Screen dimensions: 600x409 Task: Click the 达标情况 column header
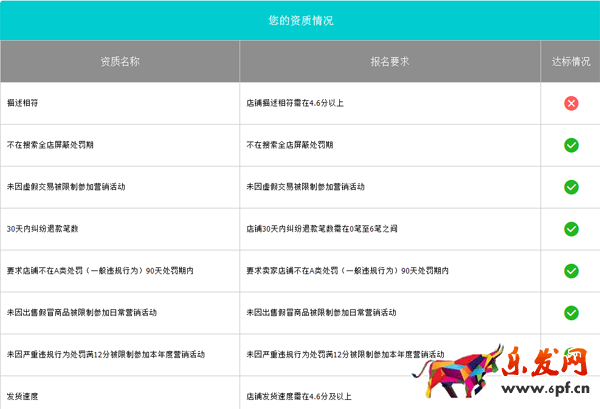click(x=571, y=62)
